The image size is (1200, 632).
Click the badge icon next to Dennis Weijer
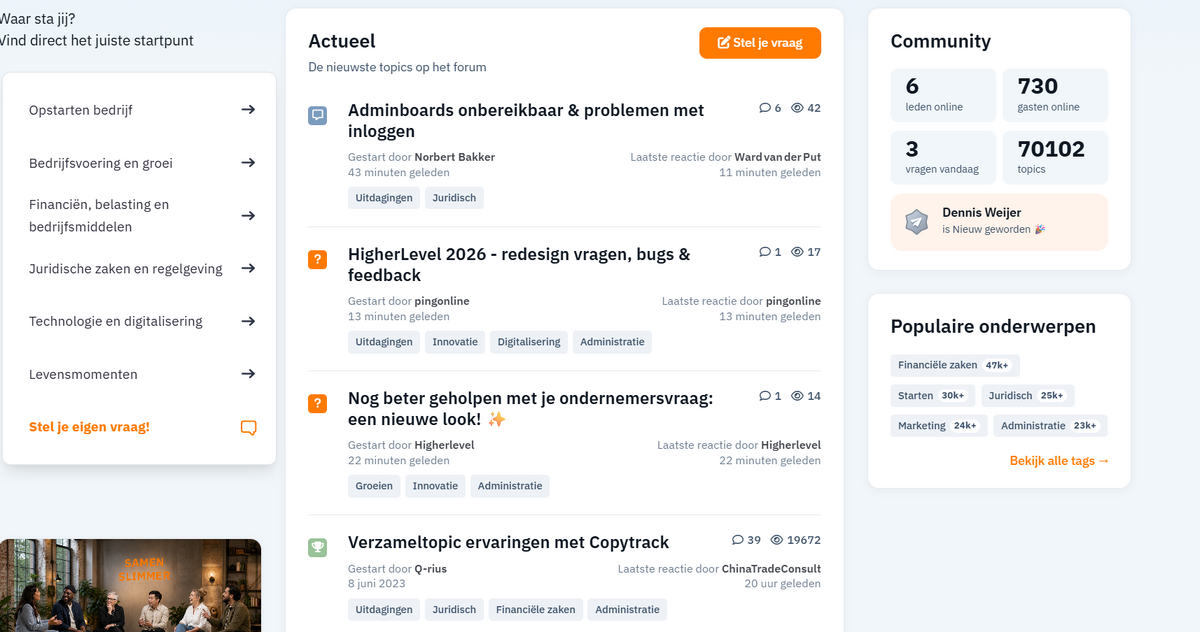[x=917, y=221]
